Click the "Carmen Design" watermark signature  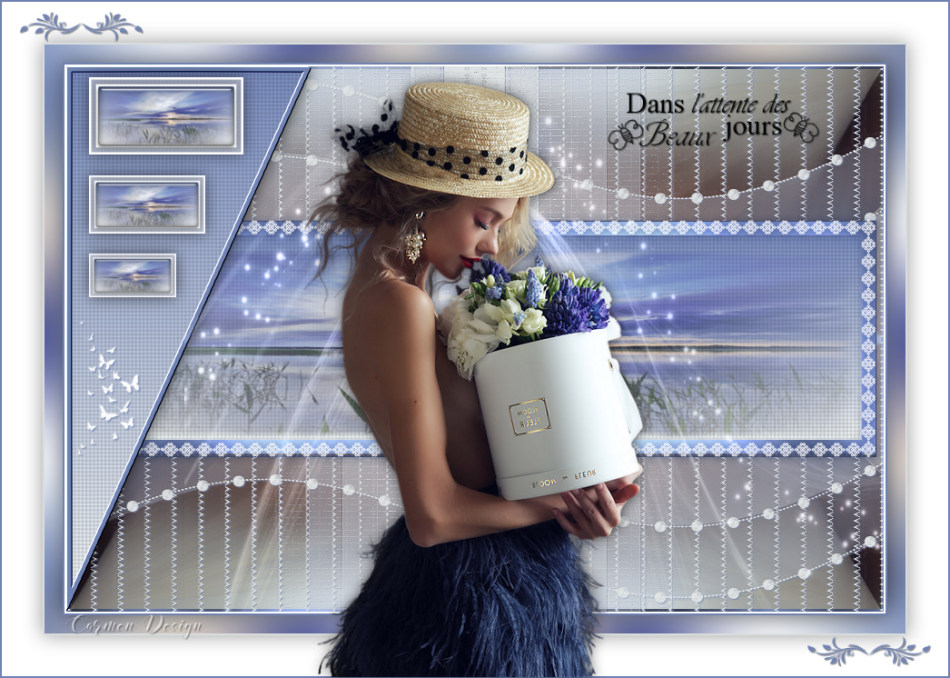coord(137,627)
